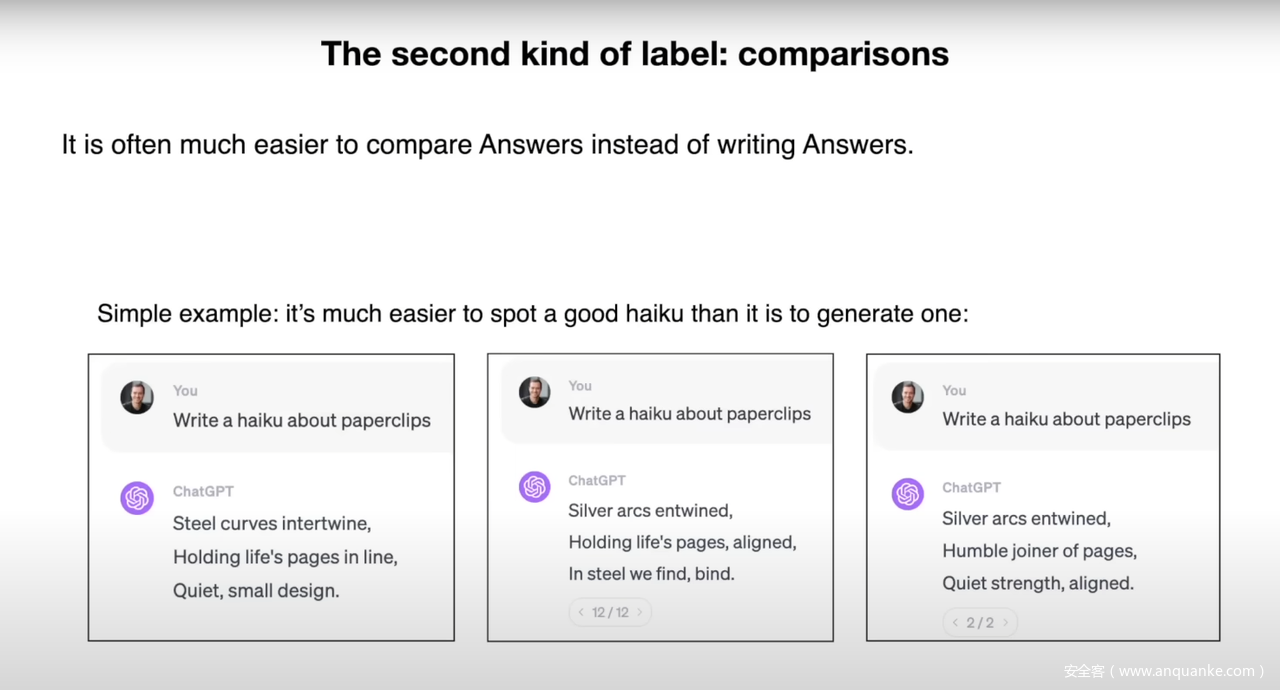Click the ChatGPT logo in the chat with the 12/12 pager

(x=535, y=487)
